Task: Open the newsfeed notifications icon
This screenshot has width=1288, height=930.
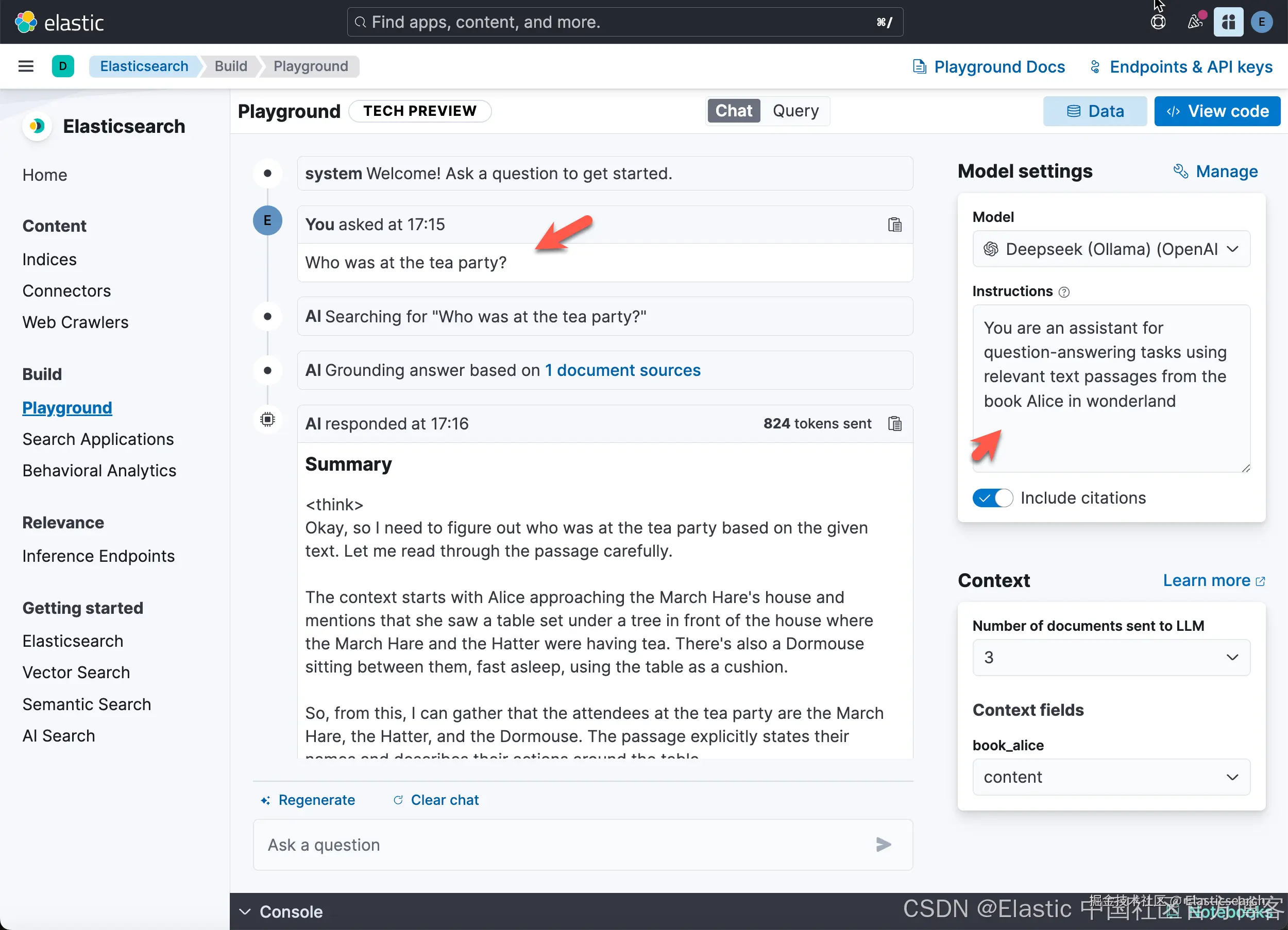Action: pos(1194,22)
